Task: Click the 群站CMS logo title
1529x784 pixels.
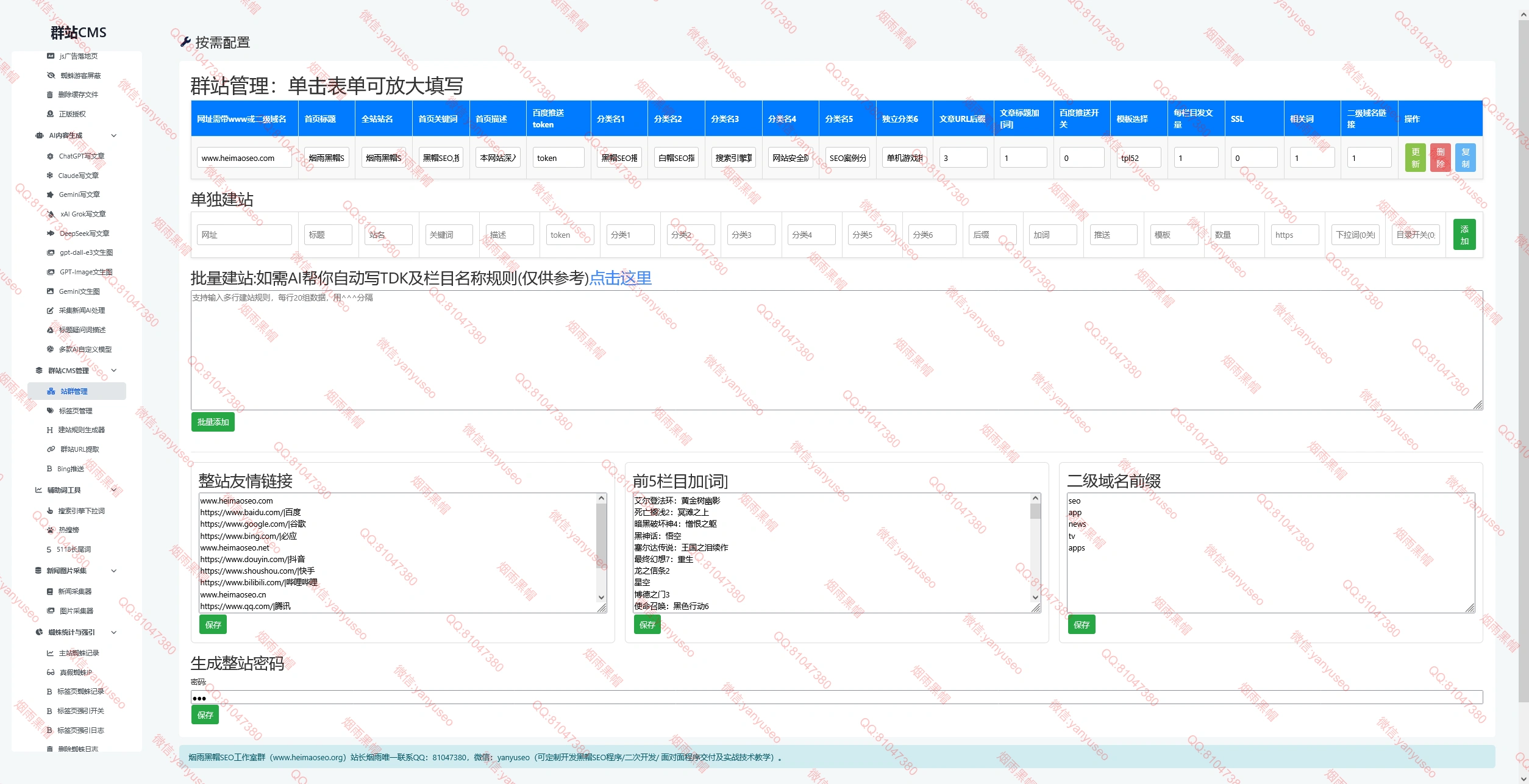Action: [x=79, y=32]
